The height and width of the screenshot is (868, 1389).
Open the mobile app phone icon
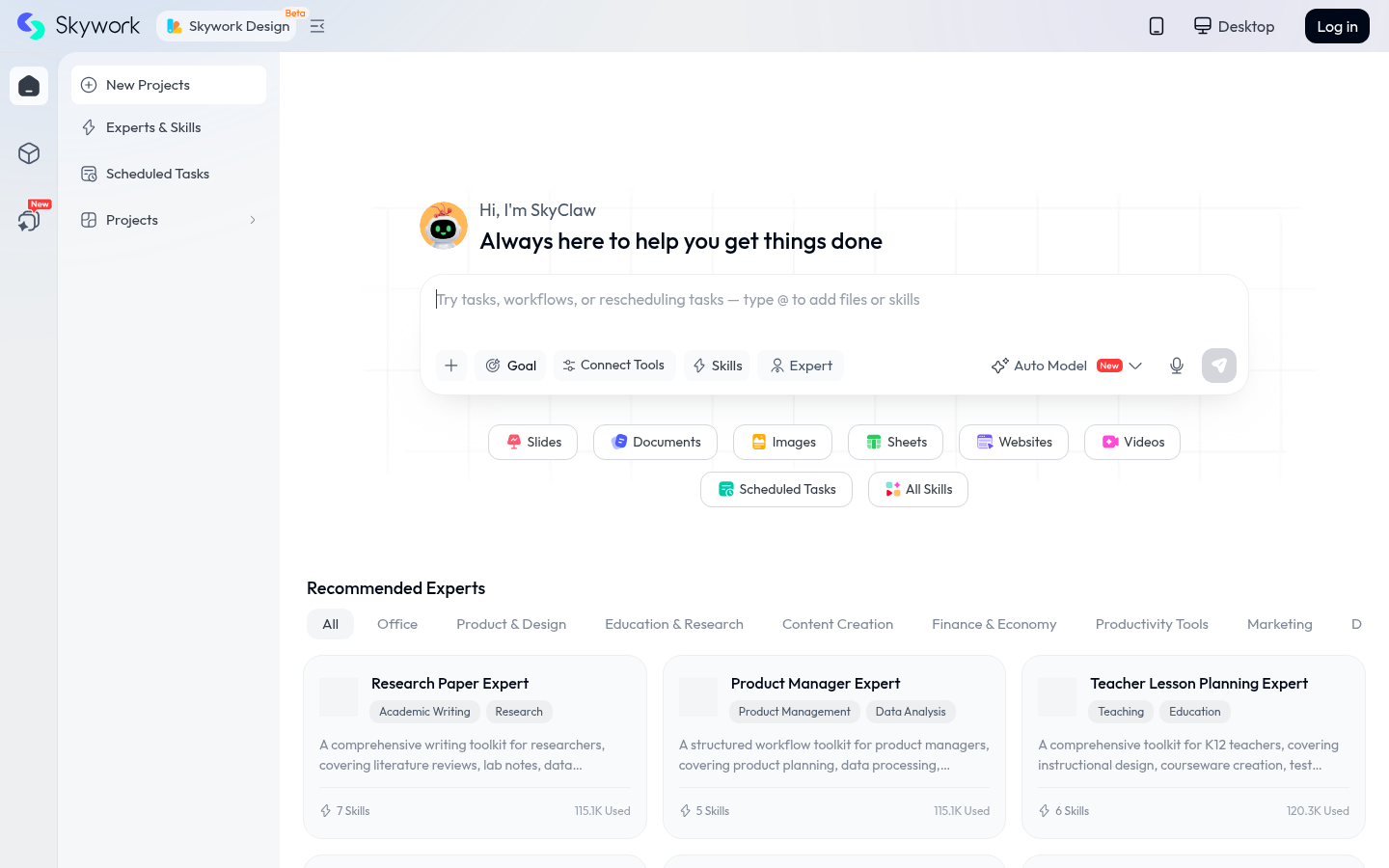coord(1157,26)
